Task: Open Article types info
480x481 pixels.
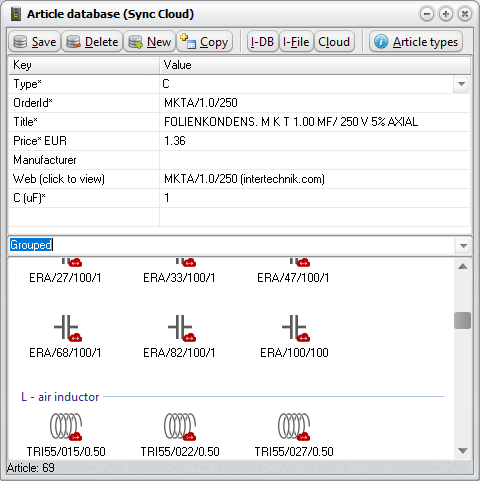Action: coord(416,42)
